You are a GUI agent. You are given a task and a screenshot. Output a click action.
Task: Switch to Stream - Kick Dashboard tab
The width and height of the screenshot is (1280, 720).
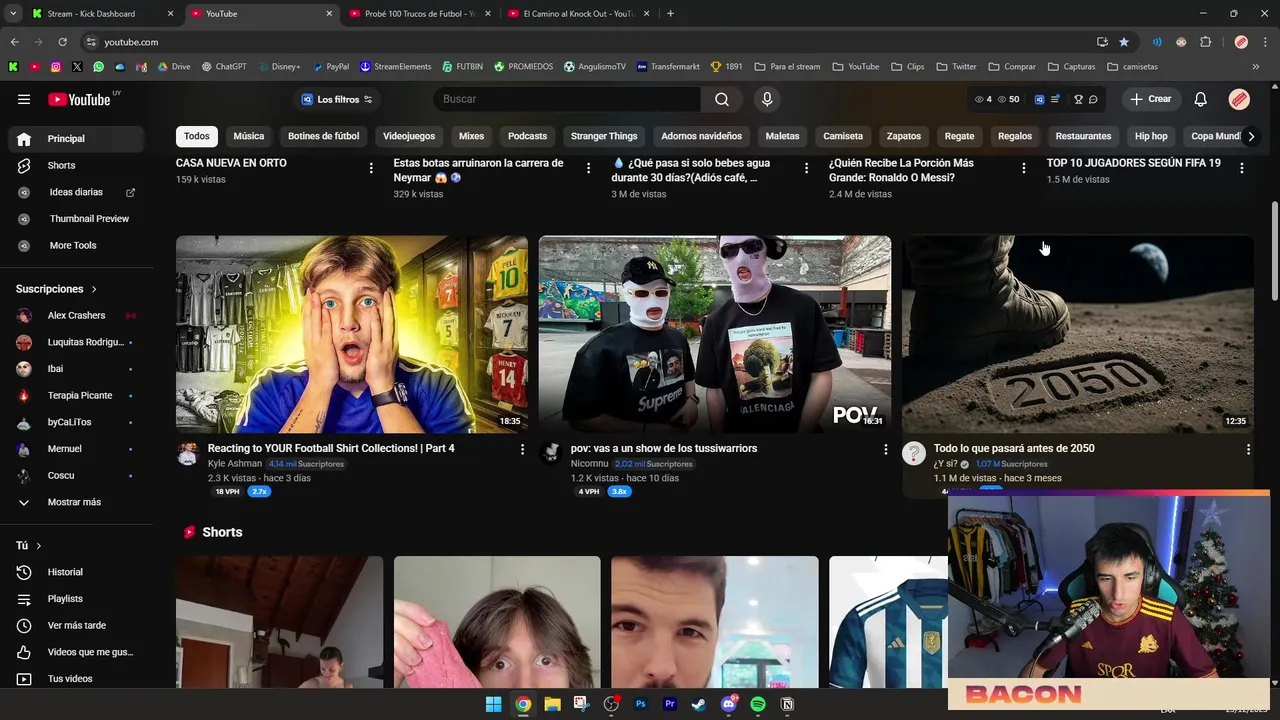pos(103,14)
